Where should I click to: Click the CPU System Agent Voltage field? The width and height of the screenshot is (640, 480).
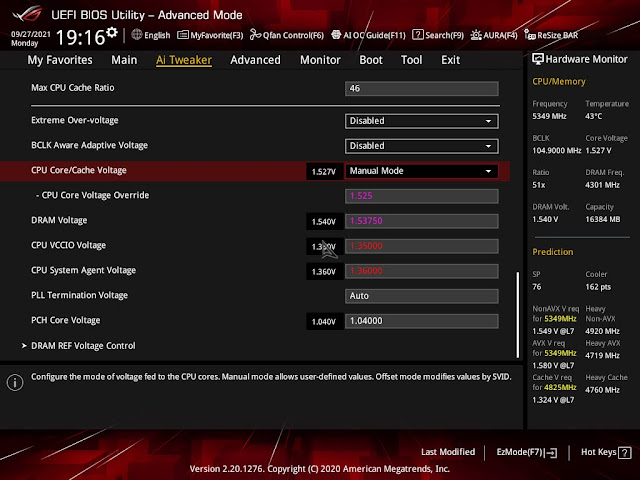click(422, 271)
